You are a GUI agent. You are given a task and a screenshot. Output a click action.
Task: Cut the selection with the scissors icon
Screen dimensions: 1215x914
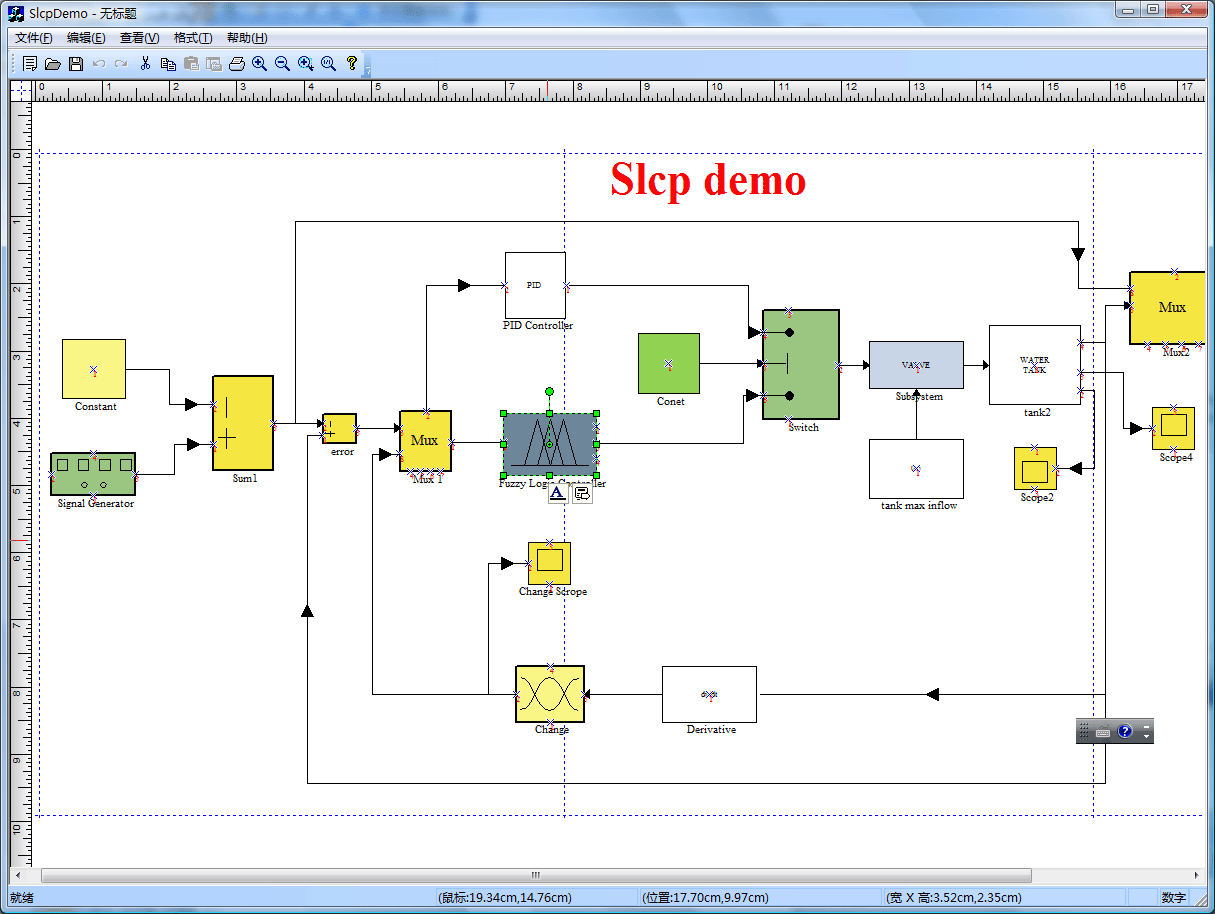145,64
